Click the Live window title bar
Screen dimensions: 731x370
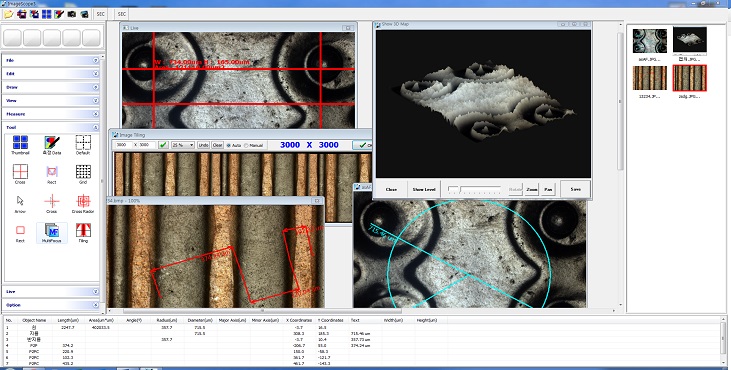239,28
